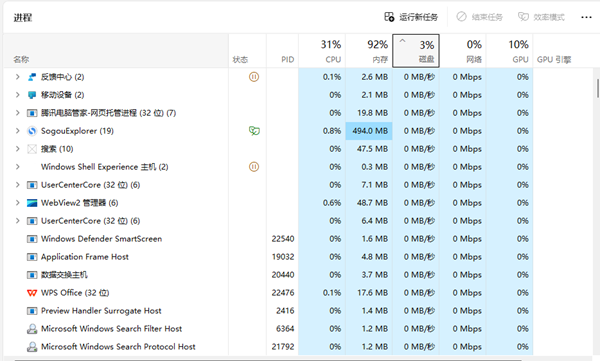Click the 效率模式 (efficiency mode) icon
Image resolution: width=600 pixels, height=361 pixels.
point(523,17)
